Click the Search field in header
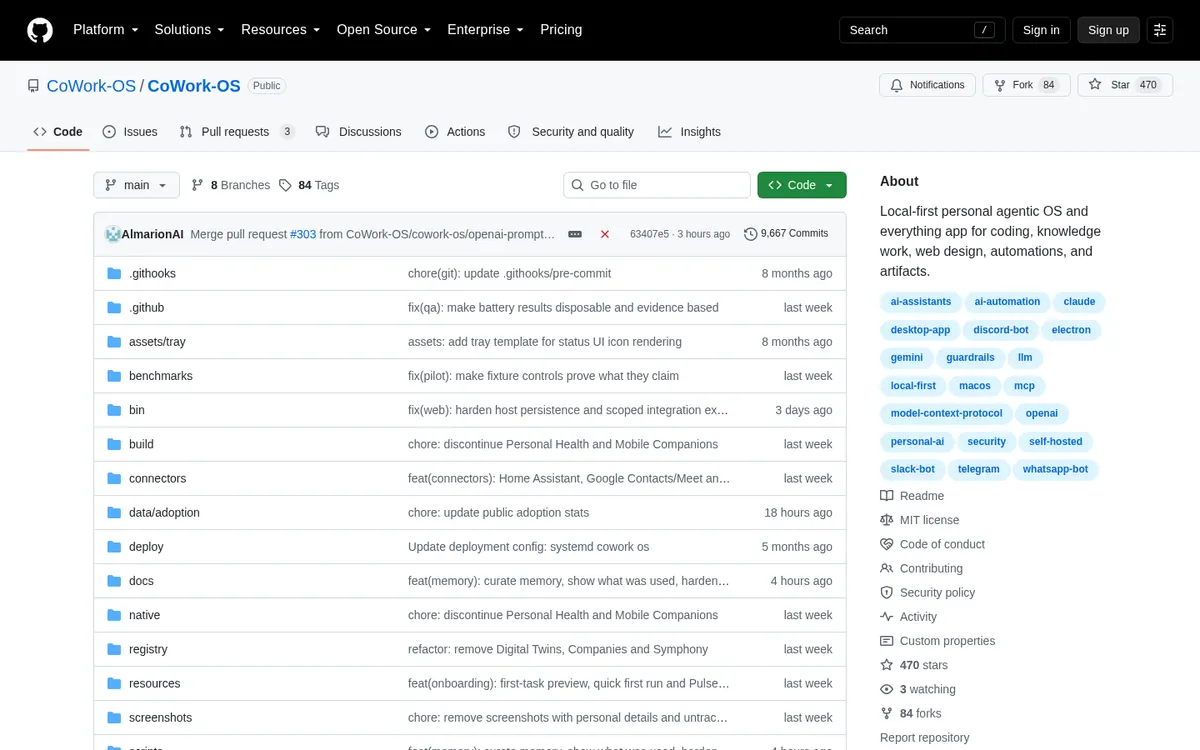This screenshot has width=1200, height=750. click(x=921, y=30)
